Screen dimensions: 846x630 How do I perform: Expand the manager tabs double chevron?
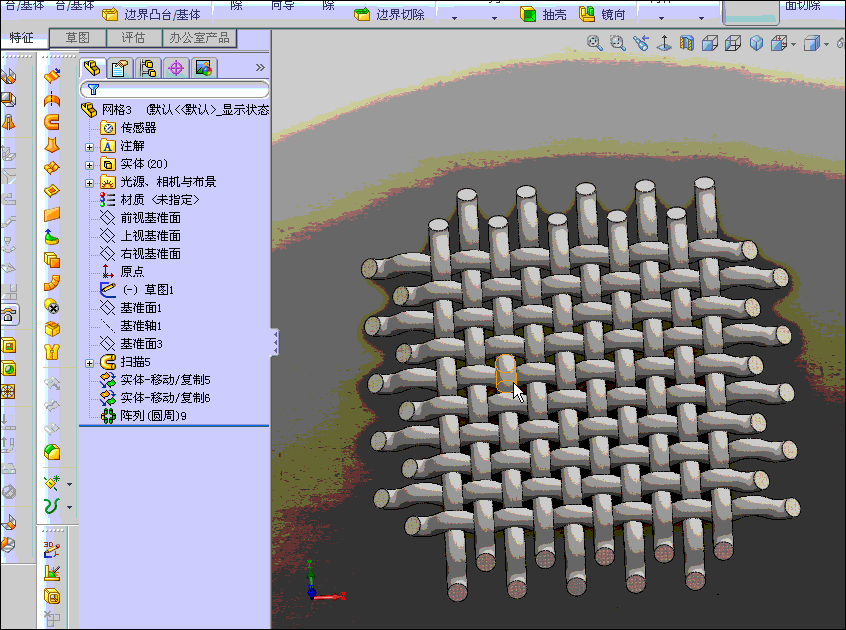tap(260, 67)
